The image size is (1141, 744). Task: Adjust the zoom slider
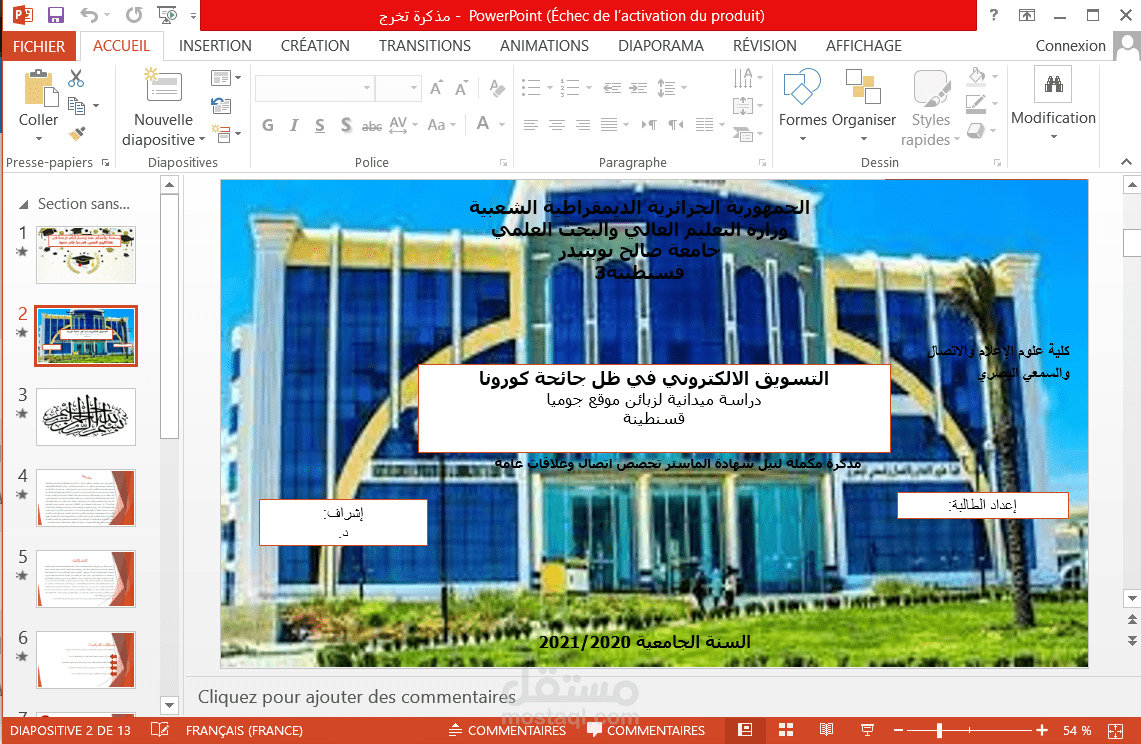point(939,729)
